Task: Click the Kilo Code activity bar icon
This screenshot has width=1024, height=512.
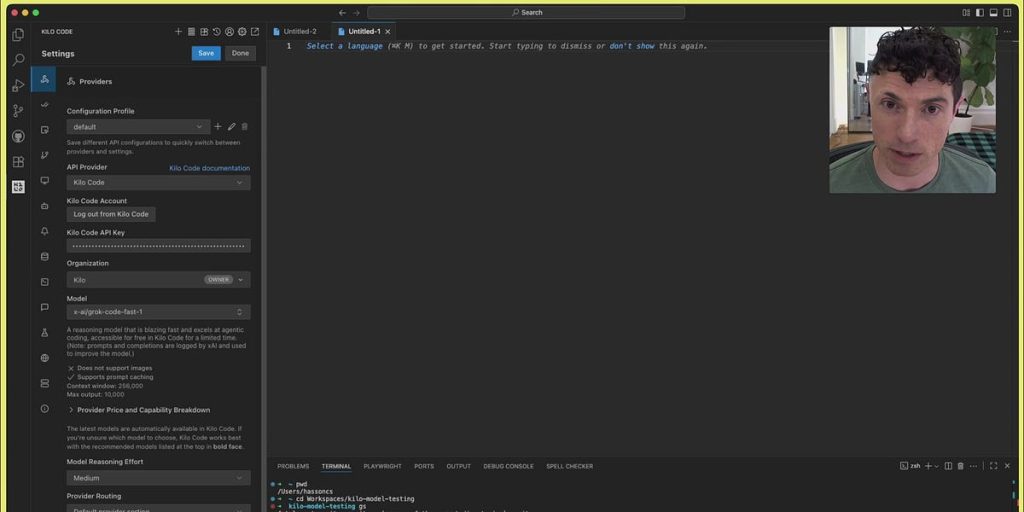Action: tap(18, 187)
